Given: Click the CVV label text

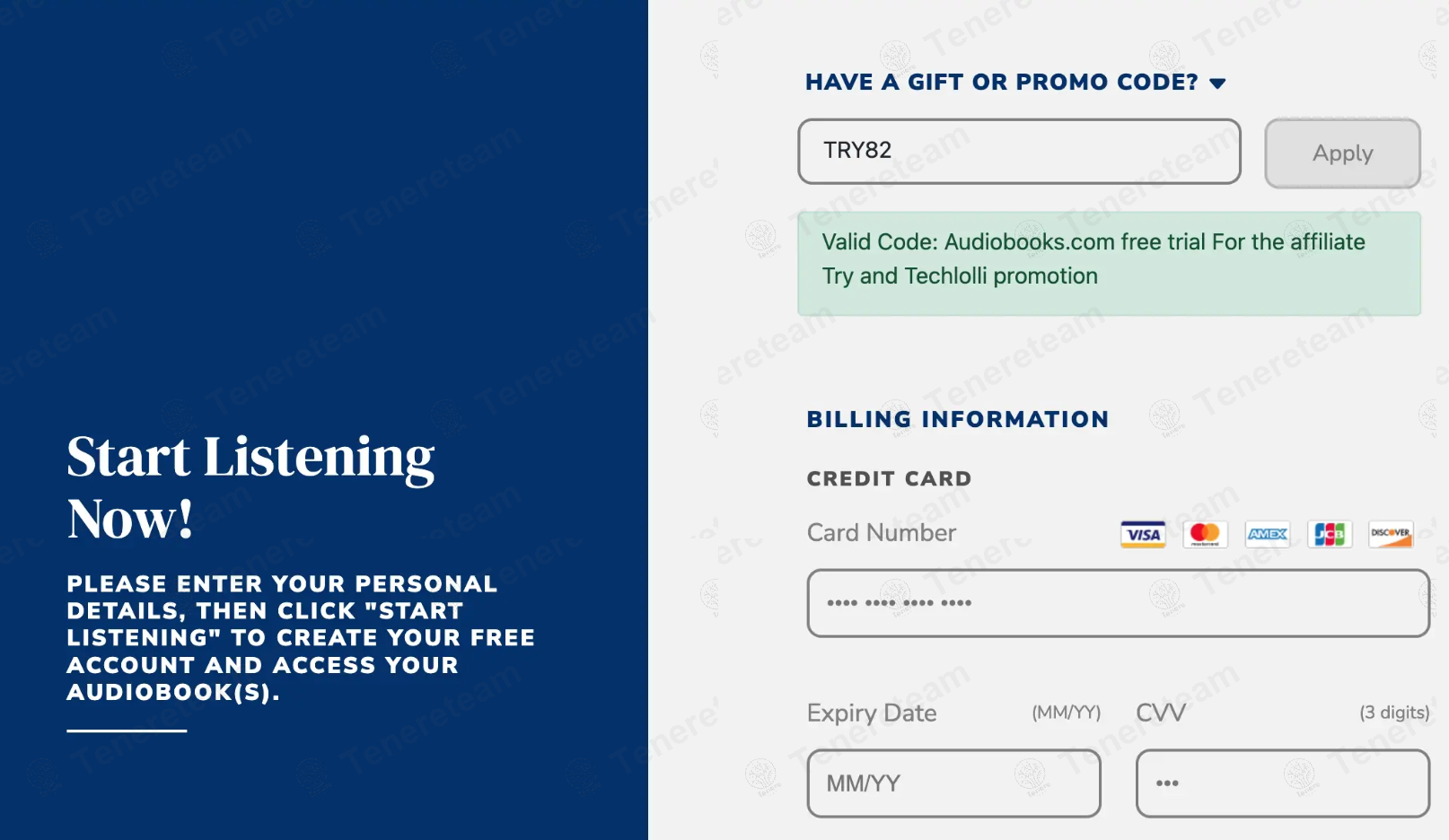Looking at the screenshot, I should [x=1161, y=713].
